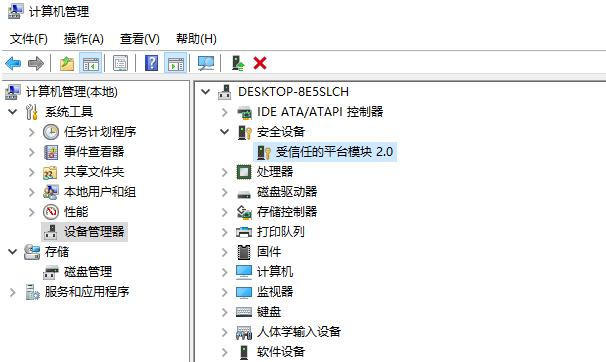This screenshot has height=362, width=606.
Task: Click the 性能 gauge icon
Action: click(51, 212)
